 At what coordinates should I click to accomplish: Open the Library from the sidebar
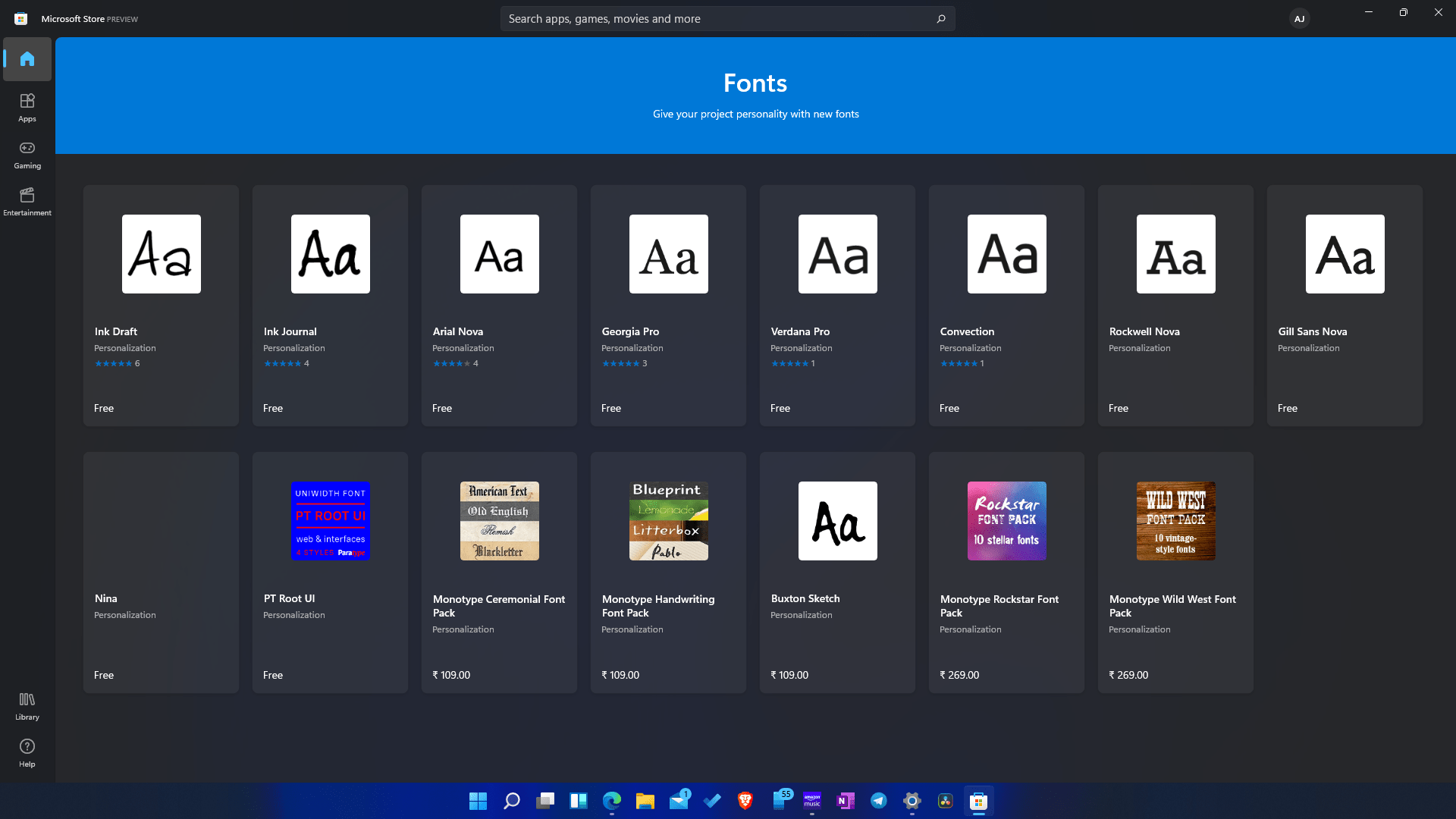click(27, 705)
